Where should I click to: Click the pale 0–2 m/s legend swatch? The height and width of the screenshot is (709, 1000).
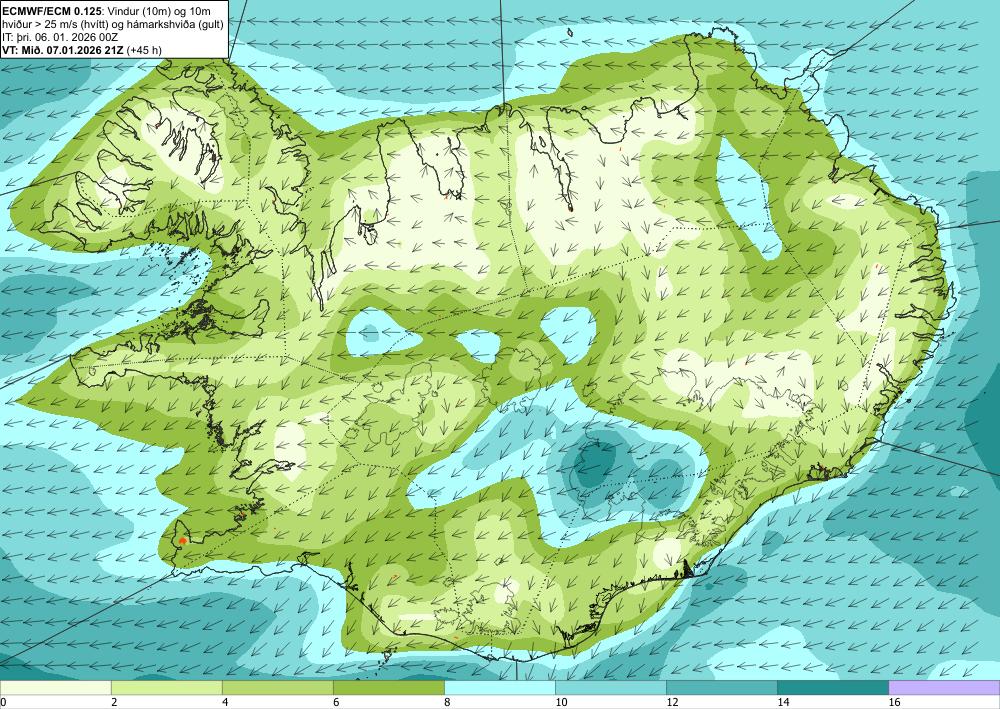(x=55, y=687)
